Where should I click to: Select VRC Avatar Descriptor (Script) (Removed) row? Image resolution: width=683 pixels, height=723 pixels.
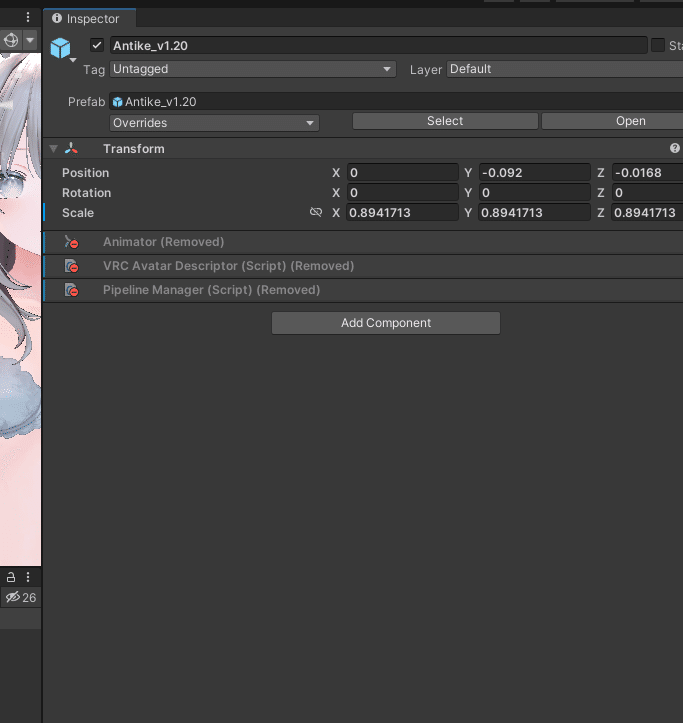pyautogui.click(x=363, y=266)
